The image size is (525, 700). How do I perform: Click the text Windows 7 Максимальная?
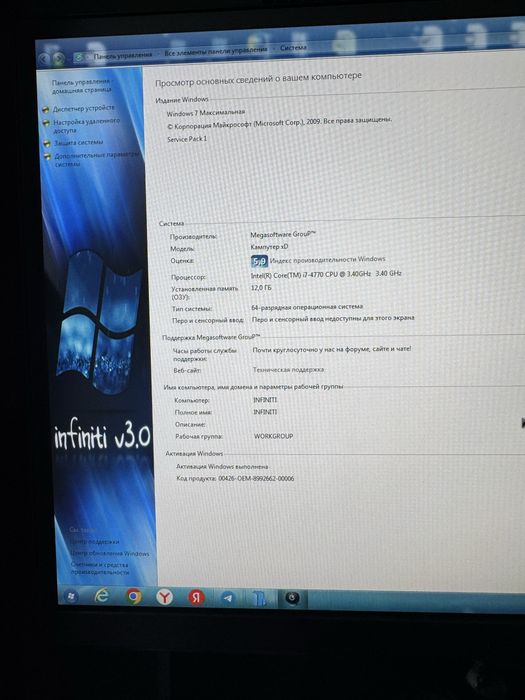tap(206, 113)
